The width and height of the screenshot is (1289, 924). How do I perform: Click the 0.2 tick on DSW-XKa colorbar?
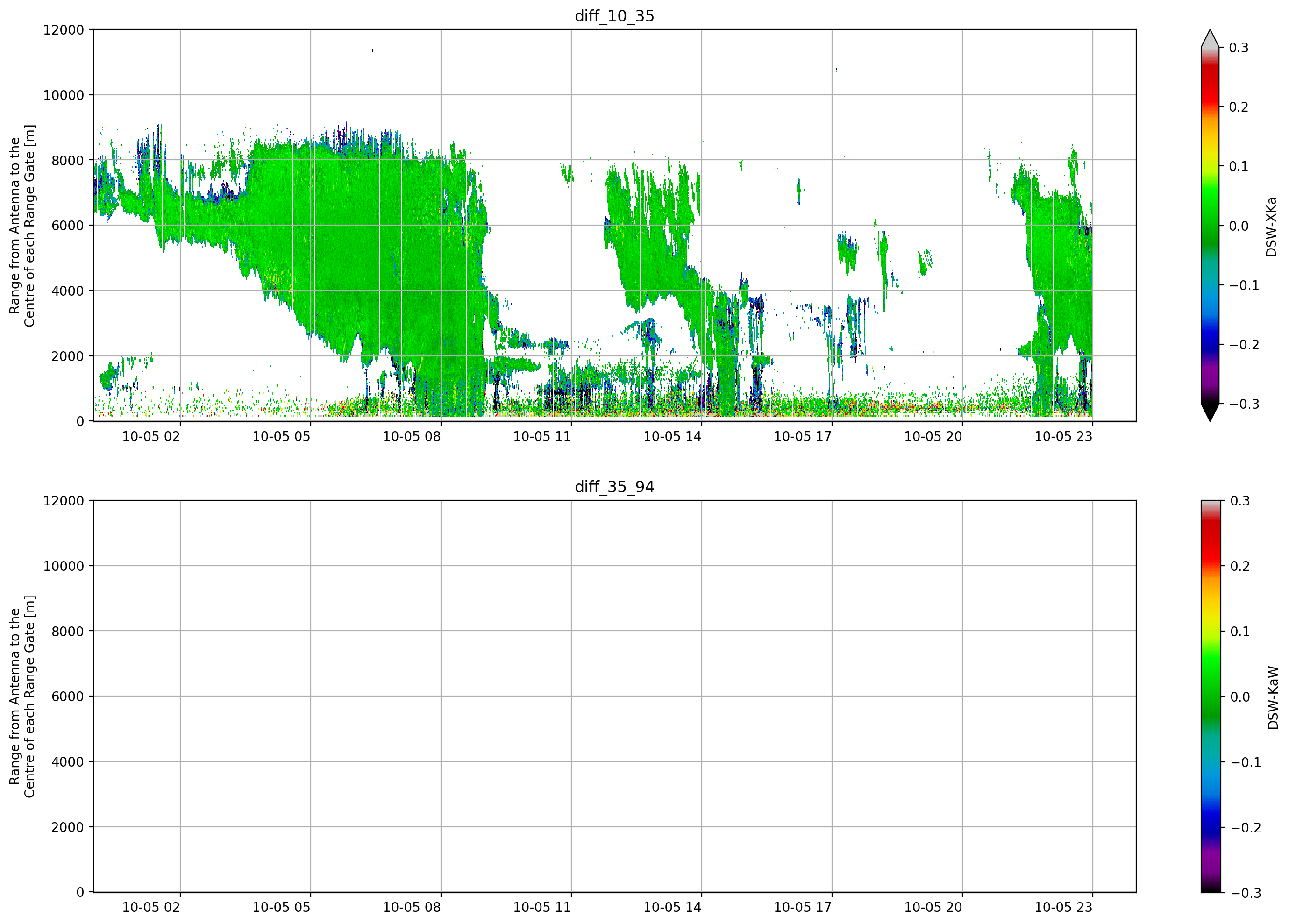coord(1239,107)
